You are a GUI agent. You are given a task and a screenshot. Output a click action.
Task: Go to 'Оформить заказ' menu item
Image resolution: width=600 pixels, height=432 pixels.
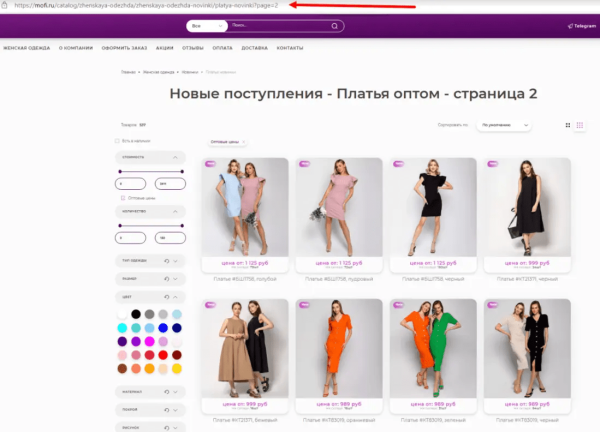point(124,48)
